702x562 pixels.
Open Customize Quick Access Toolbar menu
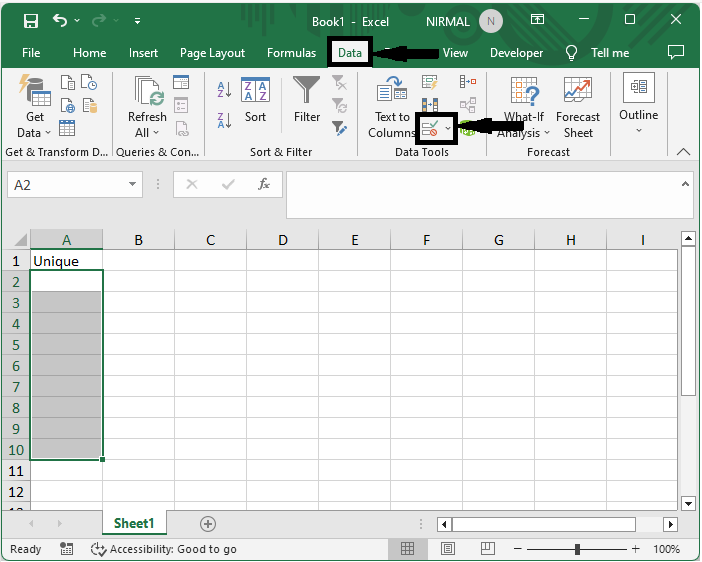(x=137, y=21)
